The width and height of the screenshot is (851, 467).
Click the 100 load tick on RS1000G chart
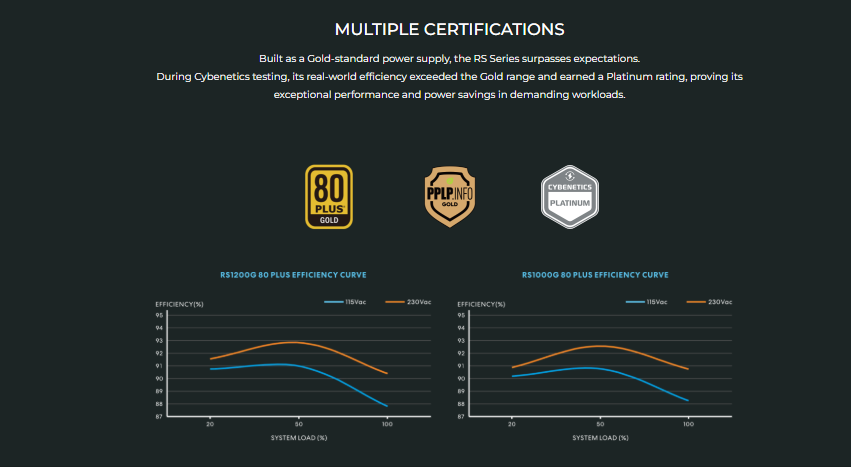coord(688,425)
